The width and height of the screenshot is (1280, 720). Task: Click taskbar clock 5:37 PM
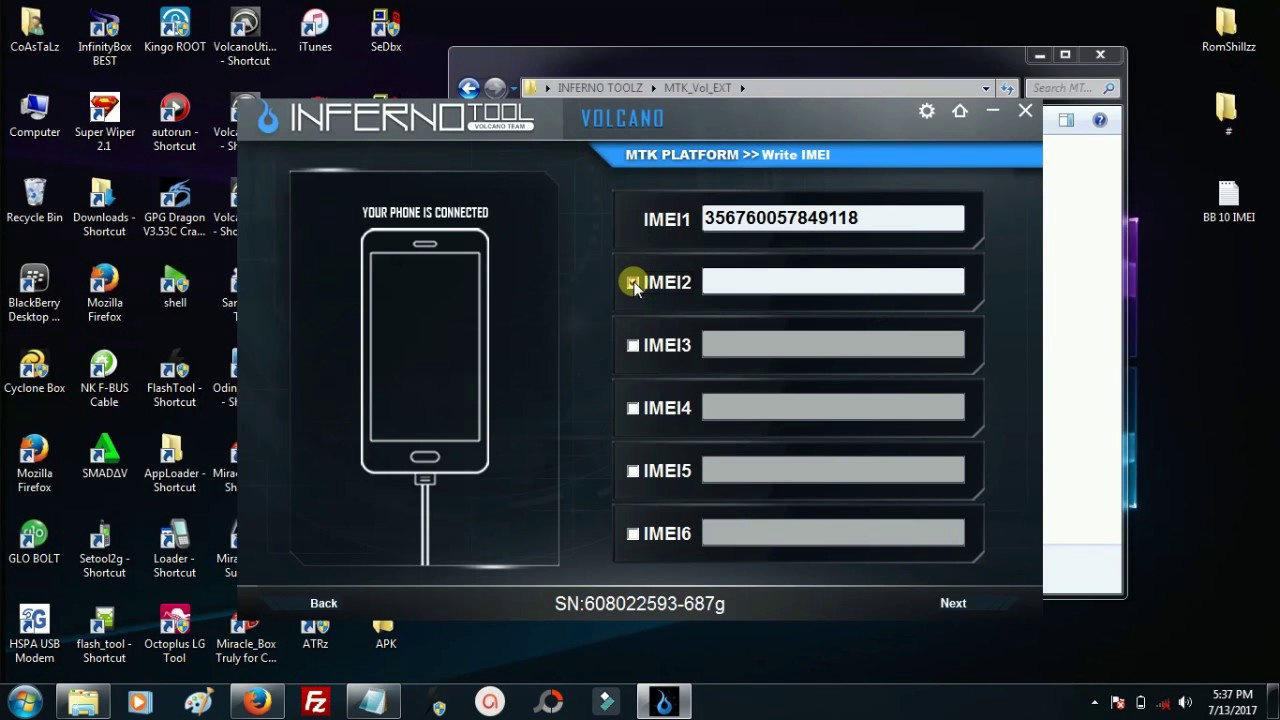(1232, 694)
